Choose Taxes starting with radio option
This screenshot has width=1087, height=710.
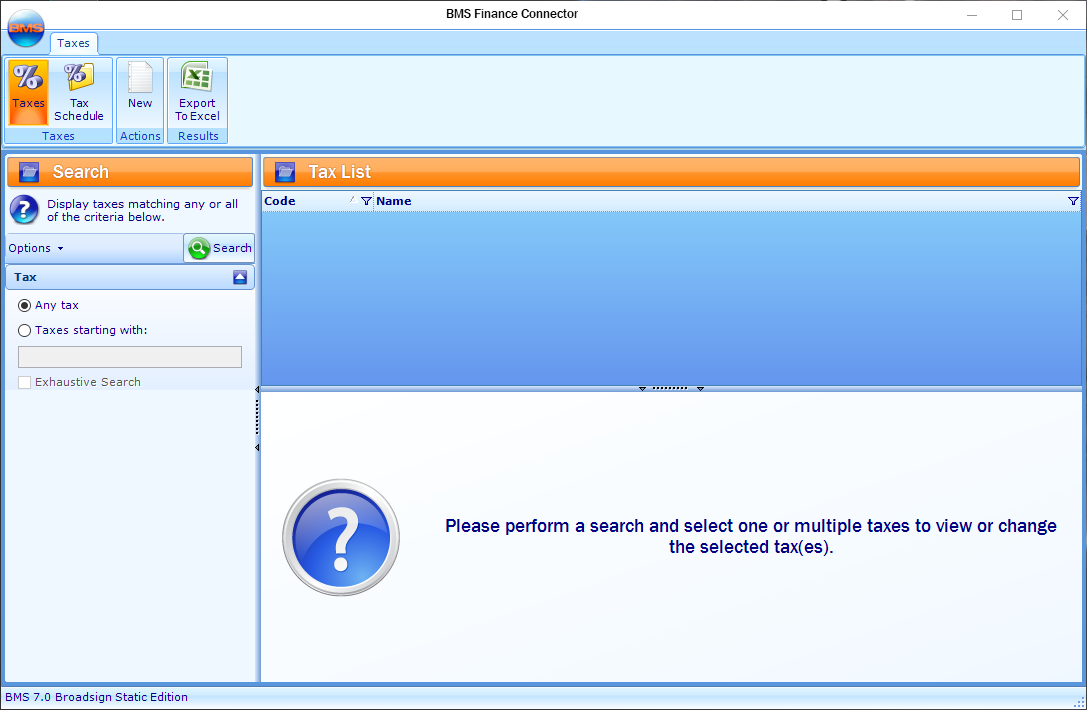(x=24, y=330)
